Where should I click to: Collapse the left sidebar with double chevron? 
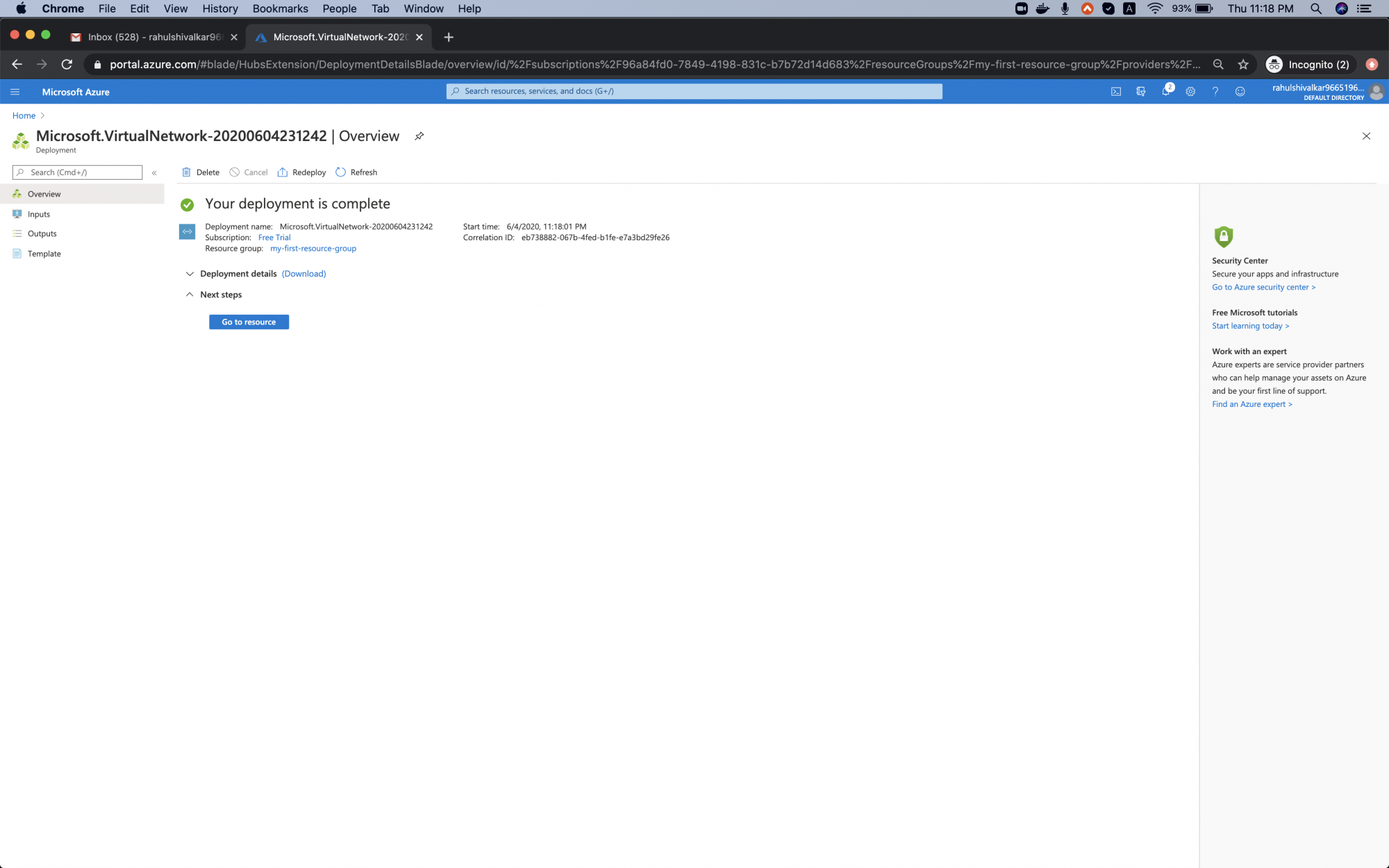pos(154,172)
